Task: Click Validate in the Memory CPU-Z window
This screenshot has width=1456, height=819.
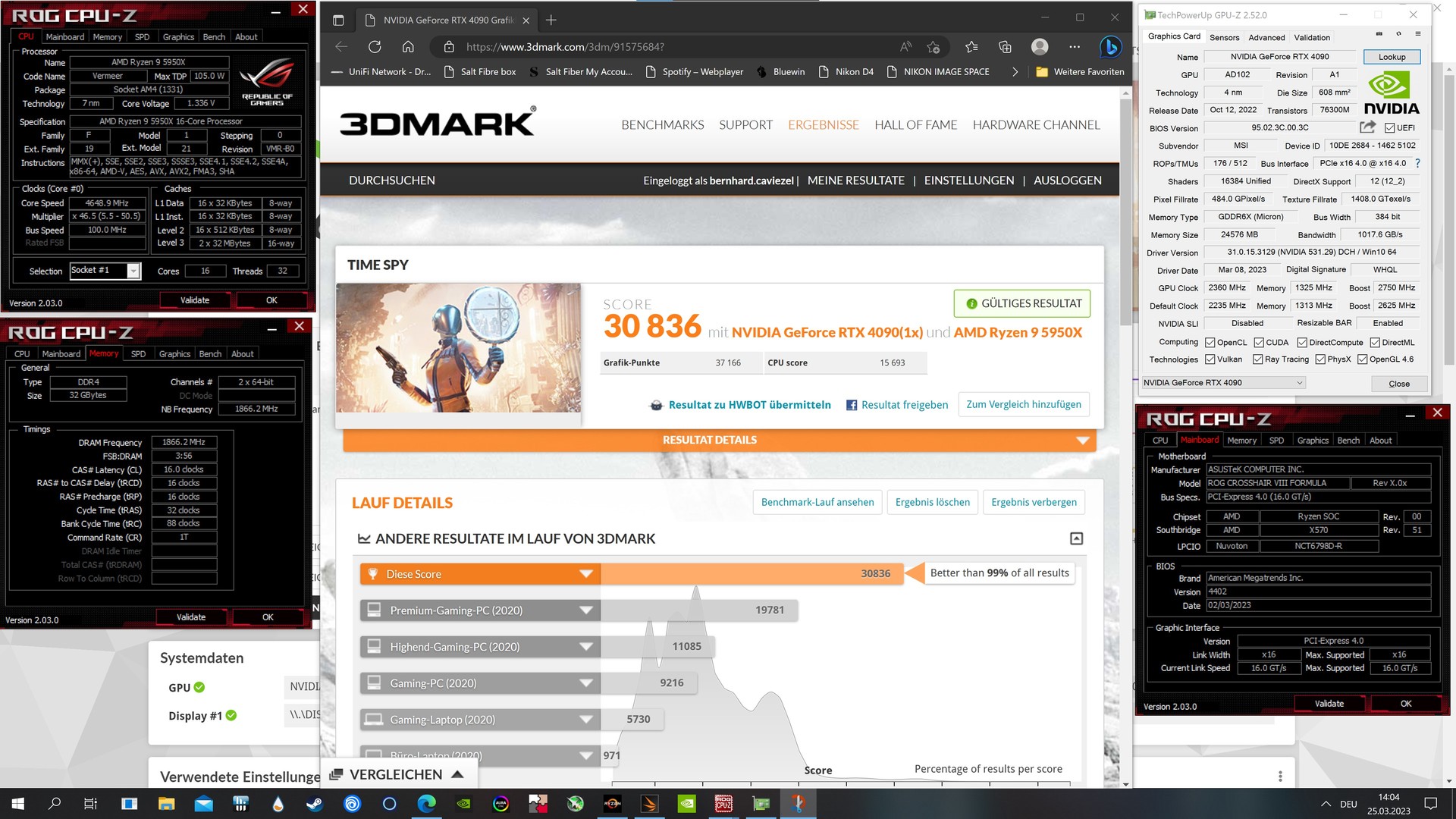Action: click(191, 617)
